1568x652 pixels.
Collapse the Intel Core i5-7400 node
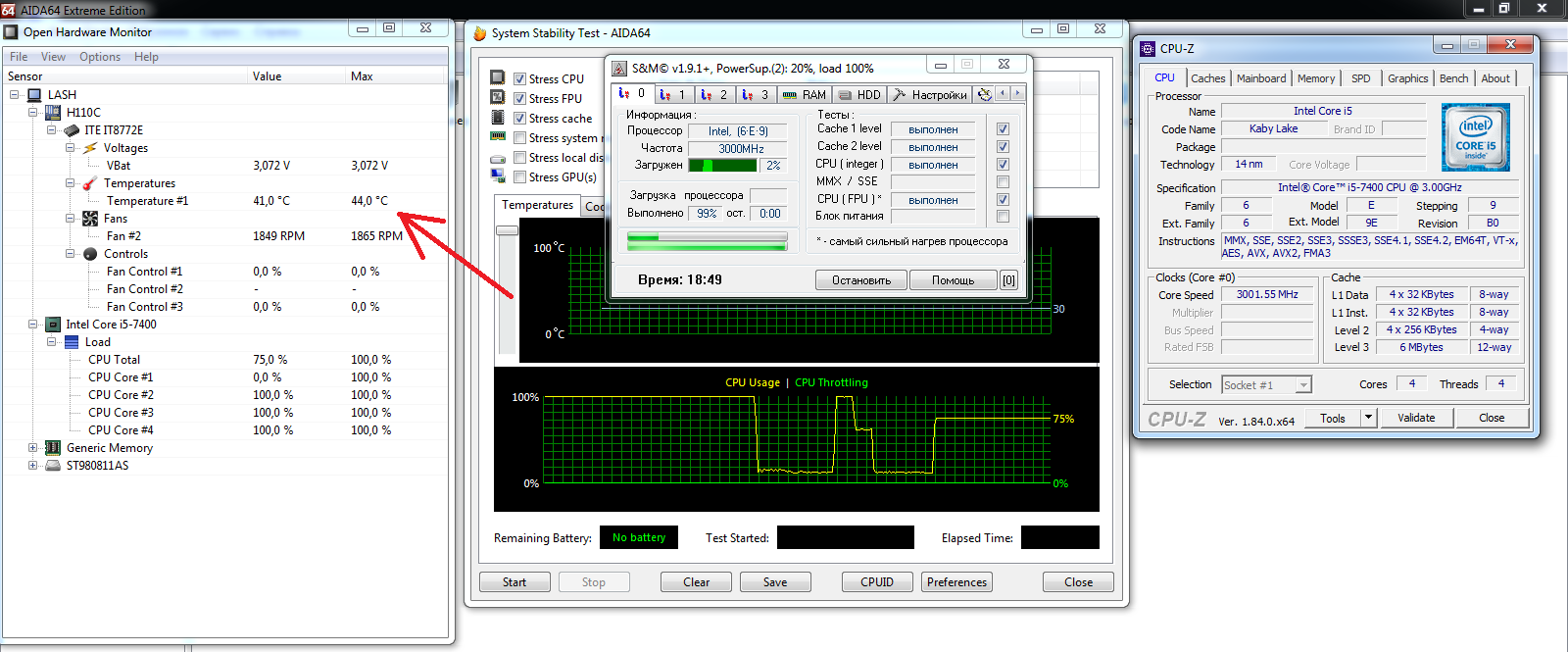click(33, 325)
